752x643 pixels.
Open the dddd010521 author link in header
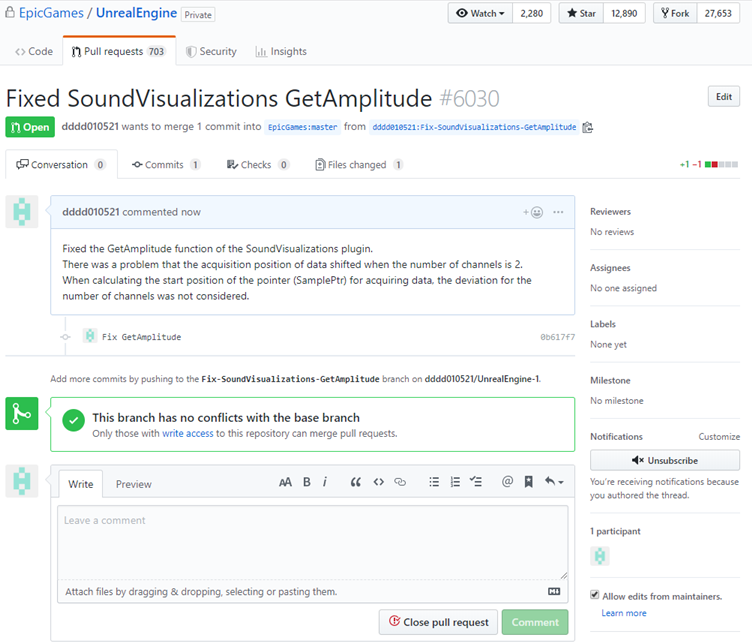[90, 127]
